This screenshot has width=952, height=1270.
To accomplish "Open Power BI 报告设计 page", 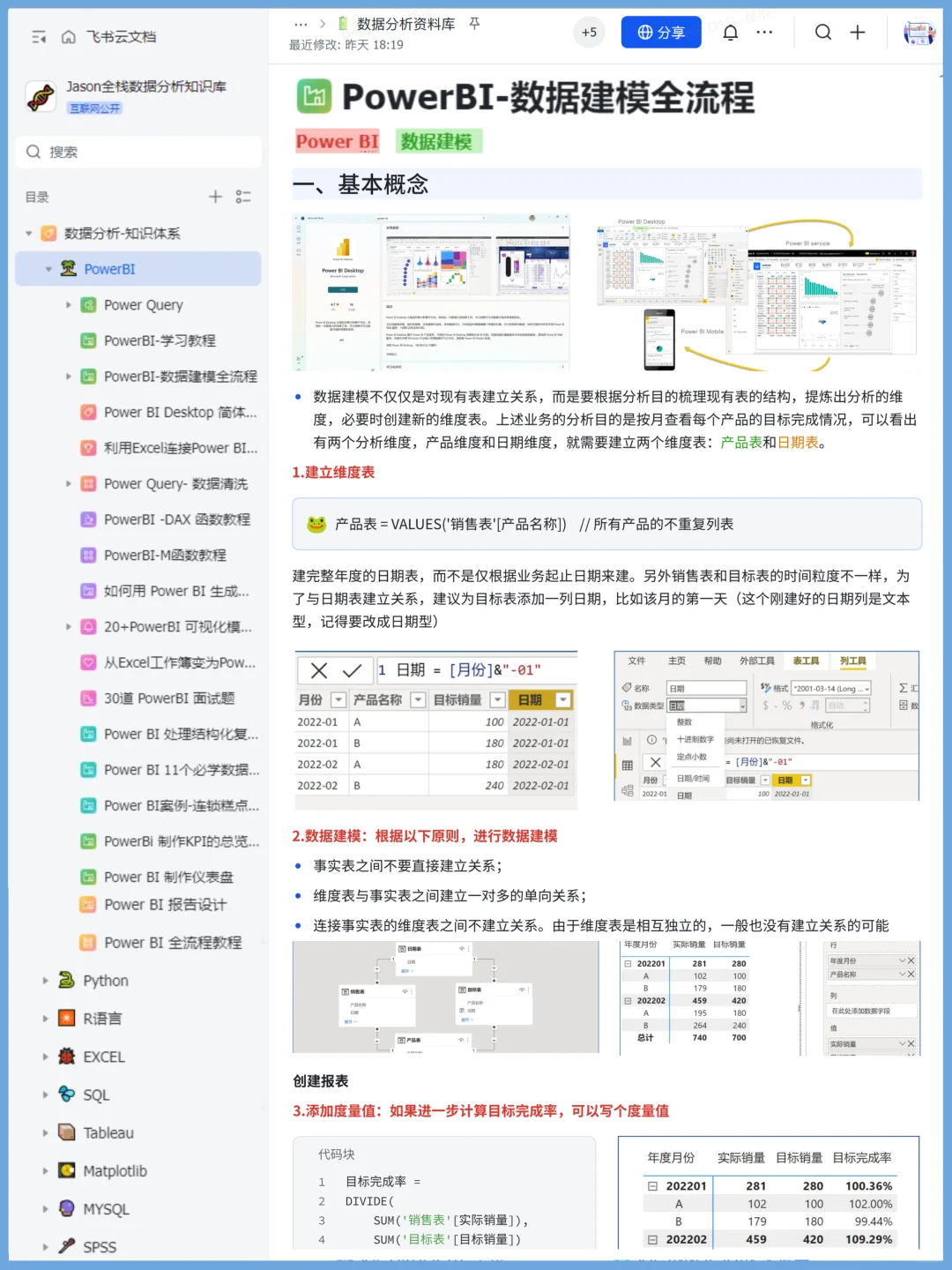I will point(165,905).
